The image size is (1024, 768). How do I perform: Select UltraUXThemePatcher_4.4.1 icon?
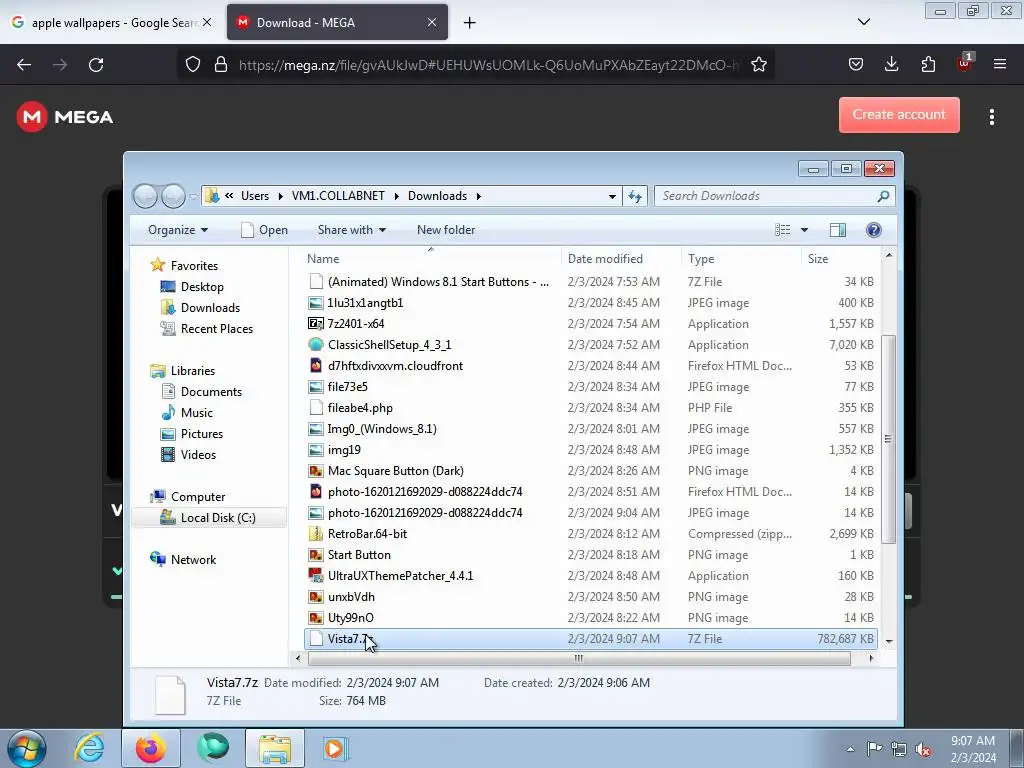(x=315, y=575)
